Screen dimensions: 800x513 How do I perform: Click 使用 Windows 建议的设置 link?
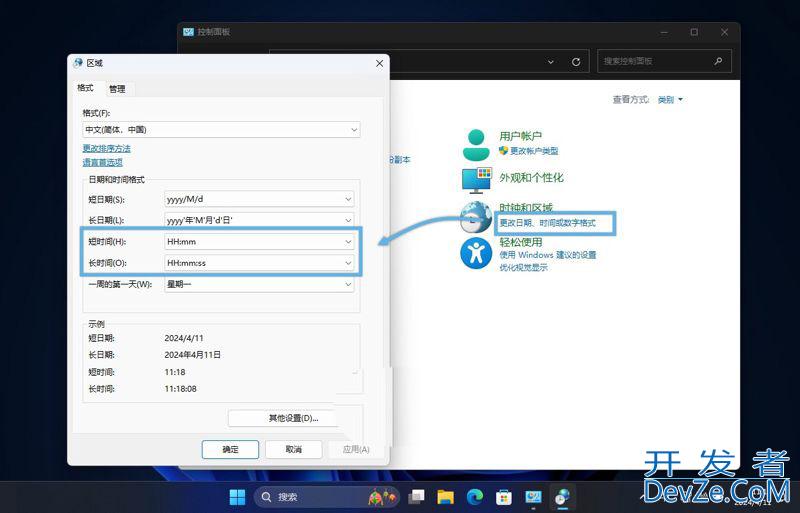click(548, 255)
